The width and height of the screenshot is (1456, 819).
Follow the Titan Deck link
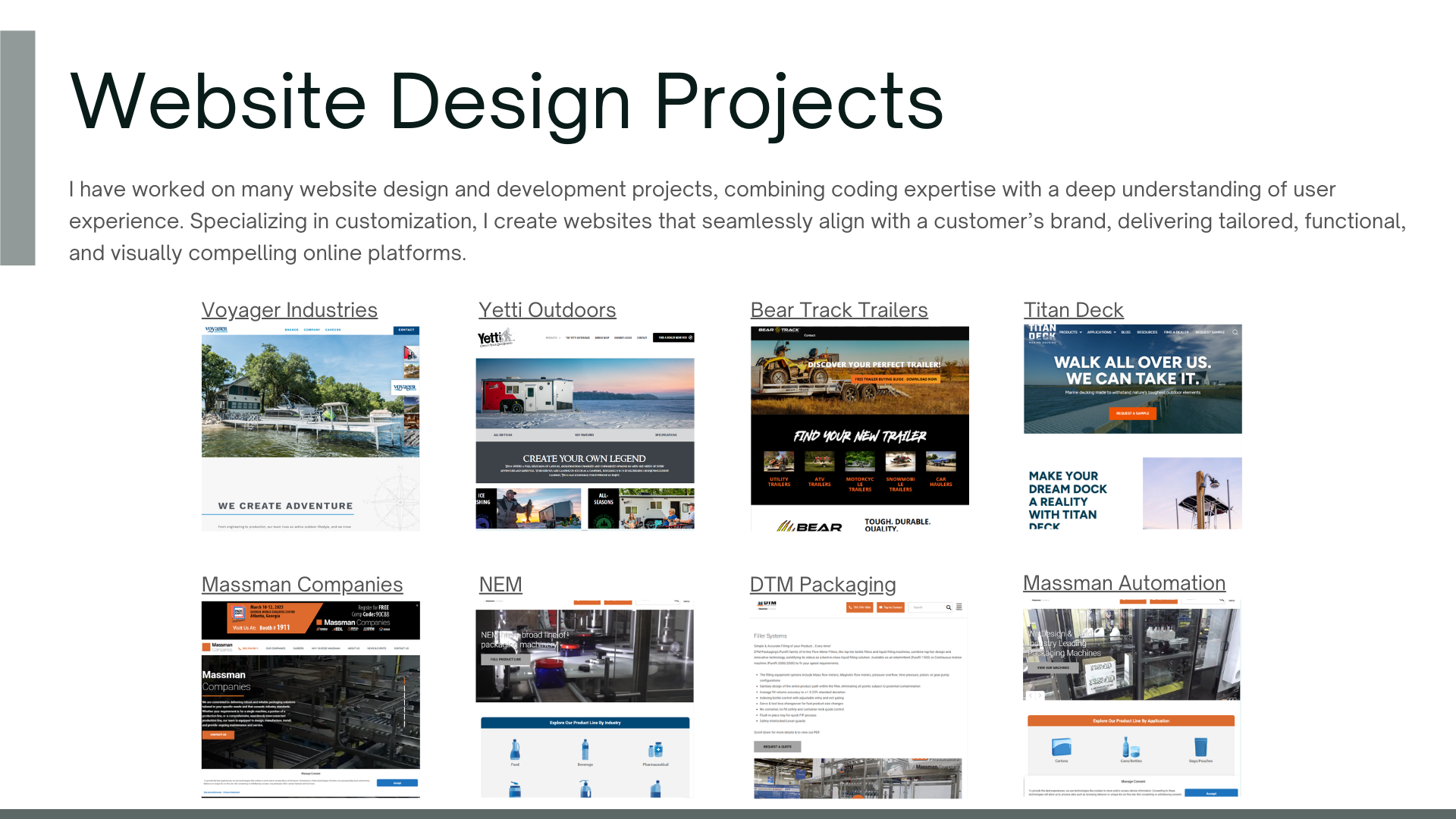click(x=1073, y=310)
